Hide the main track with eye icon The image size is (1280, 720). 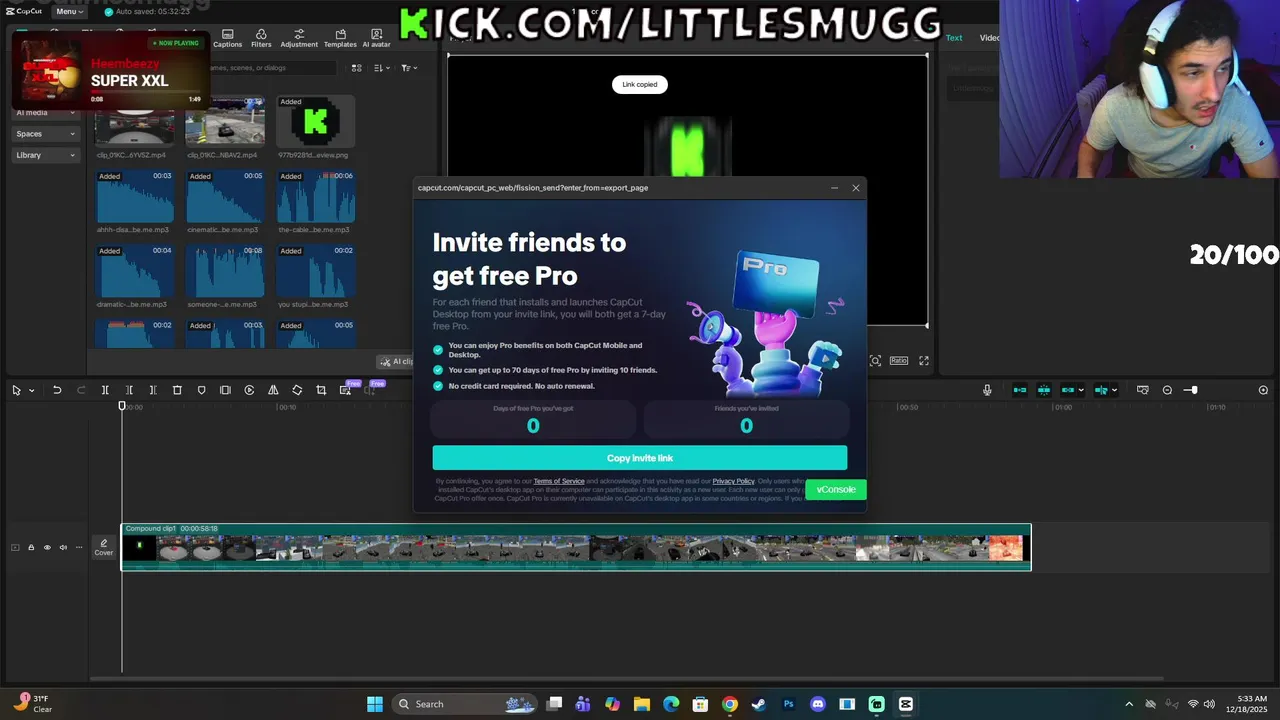47,547
